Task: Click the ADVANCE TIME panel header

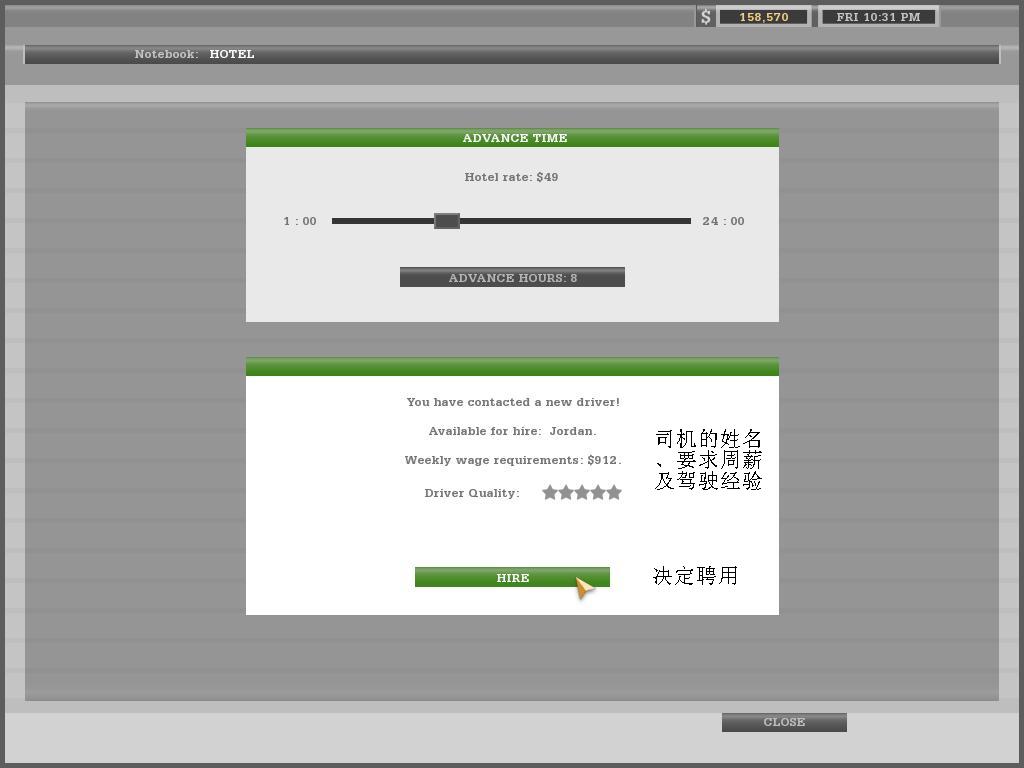Action: pos(512,138)
